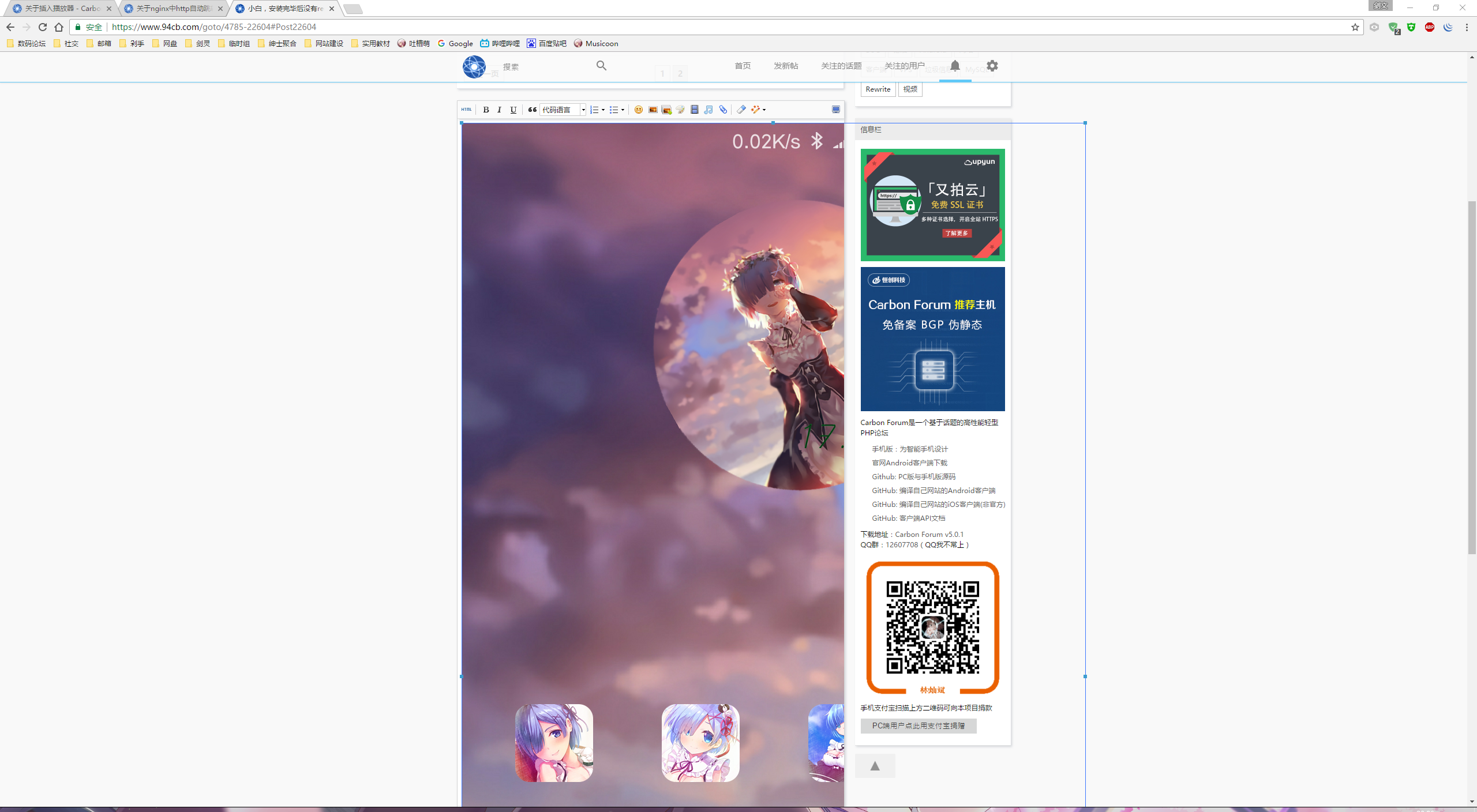Open 网站建设 bookmark folder
The width and height of the screenshot is (1477, 812).
pyautogui.click(x=324, y=43)
